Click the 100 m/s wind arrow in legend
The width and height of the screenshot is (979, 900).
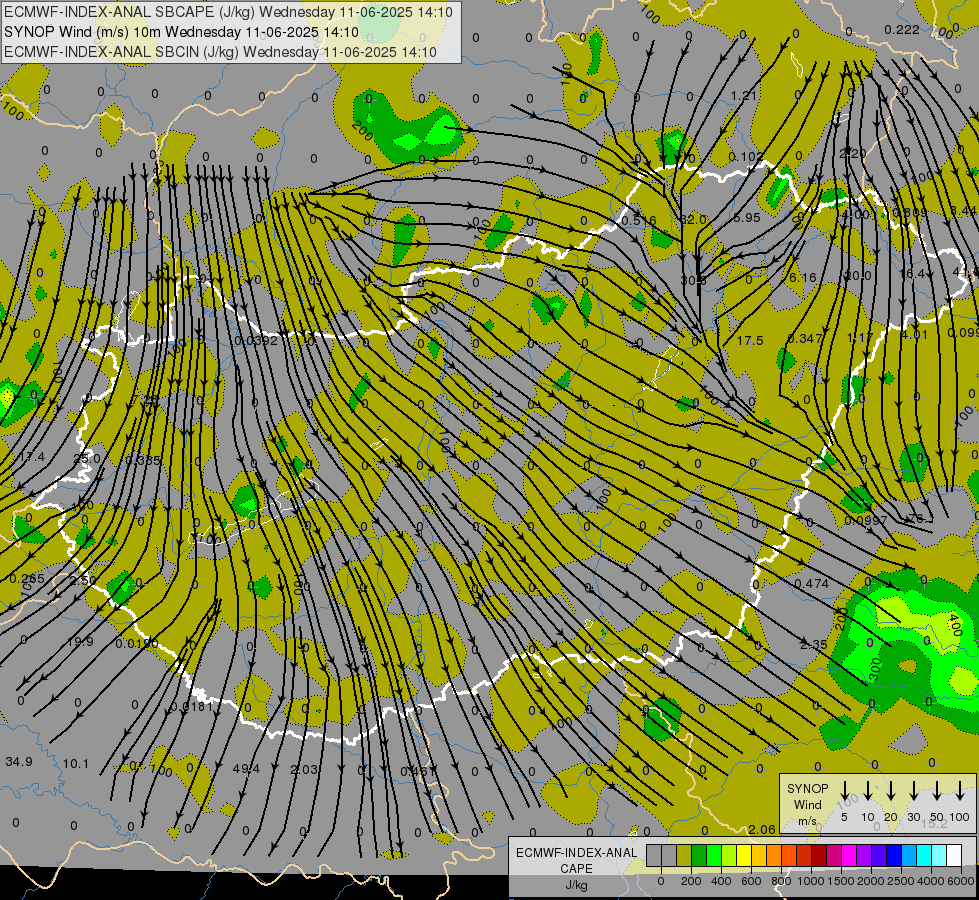coord(960,790)
